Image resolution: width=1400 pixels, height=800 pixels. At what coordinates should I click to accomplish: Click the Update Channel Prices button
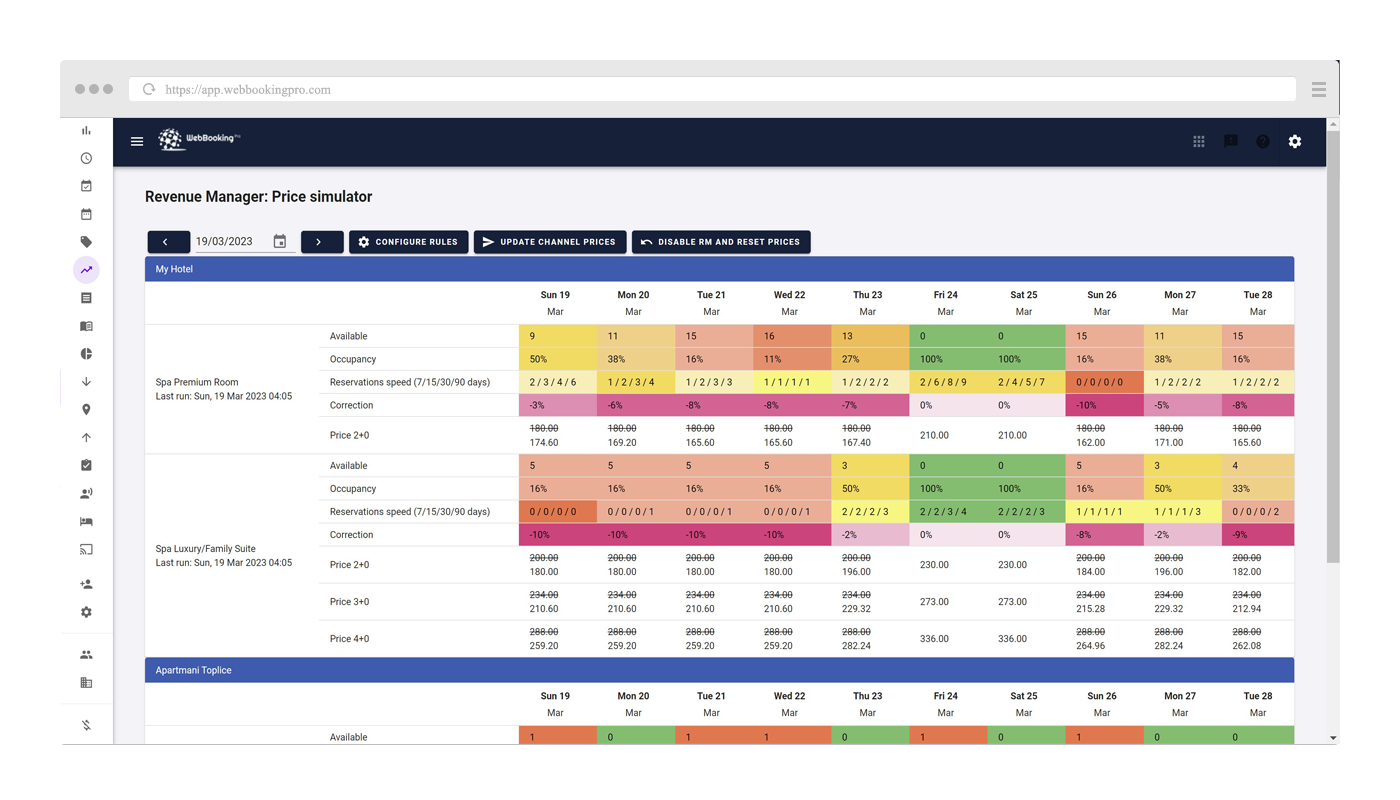549,242
